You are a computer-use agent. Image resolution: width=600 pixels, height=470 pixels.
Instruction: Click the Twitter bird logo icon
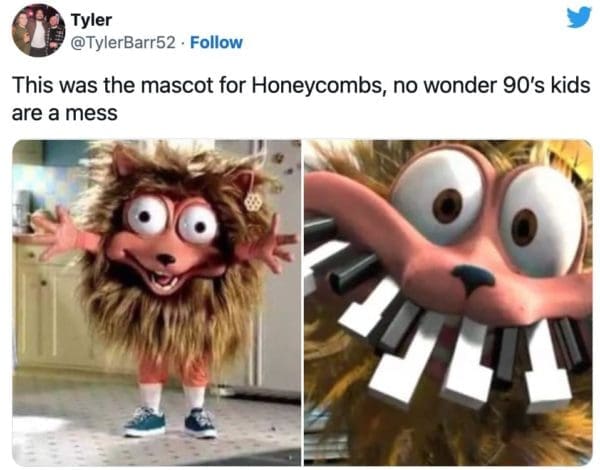tap(579, 17)
